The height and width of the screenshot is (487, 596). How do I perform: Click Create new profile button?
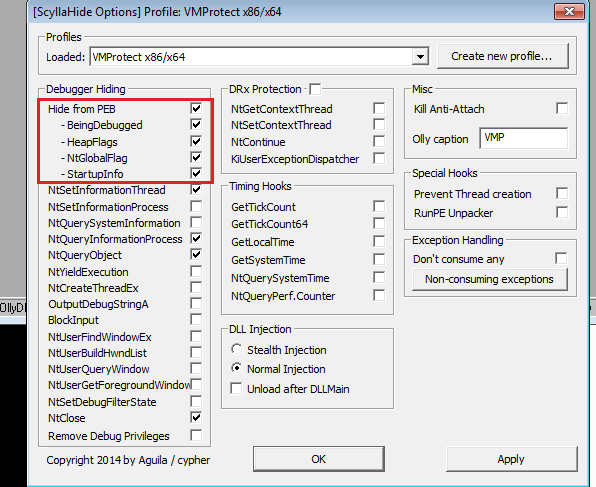coord(502,56)
